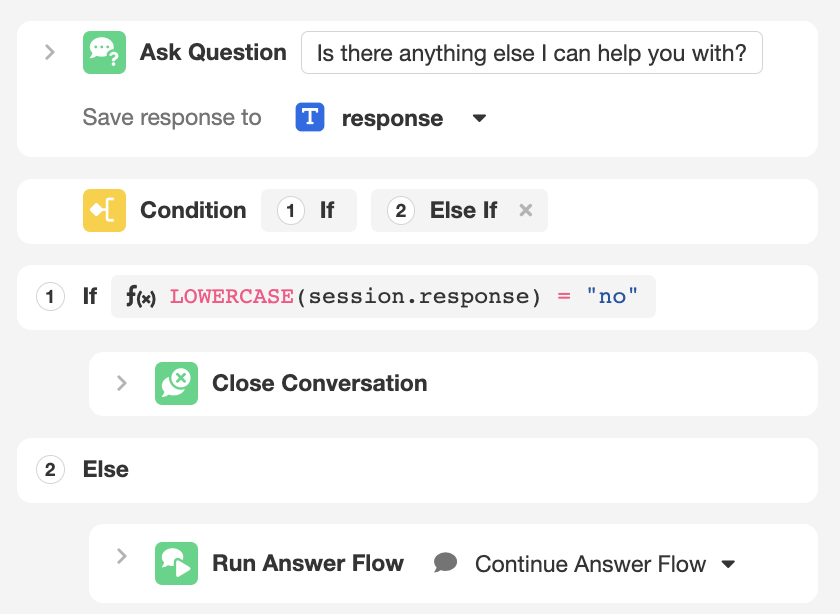The image size is (840, 614).
Task: Click the Close Conversation action label
Action: (319, 383)
